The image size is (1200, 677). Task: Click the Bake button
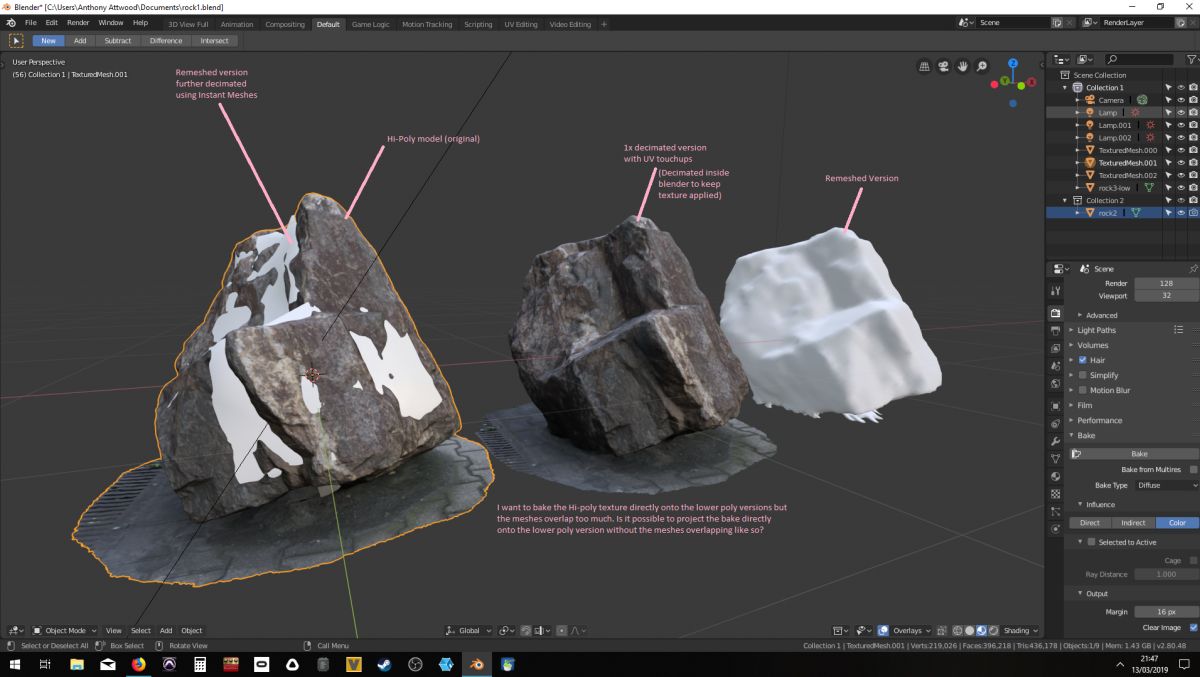coord(1138,454)
